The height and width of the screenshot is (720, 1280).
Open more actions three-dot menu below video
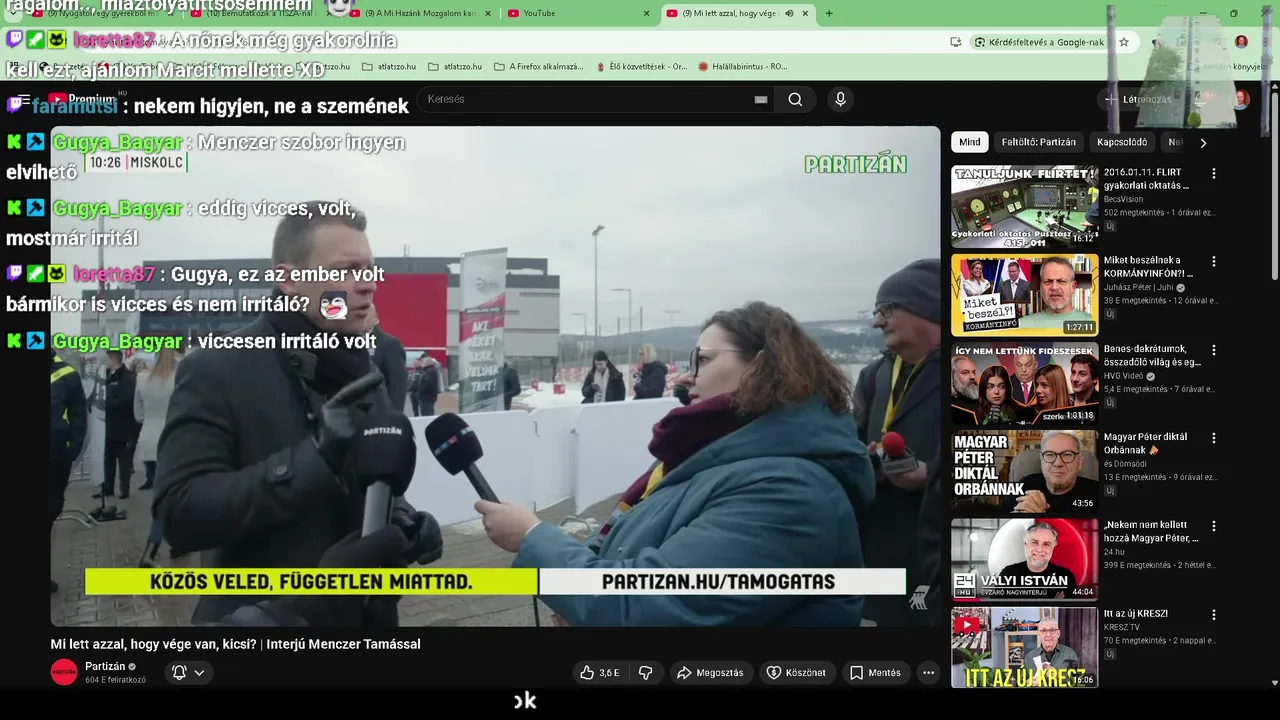[928, 673]
